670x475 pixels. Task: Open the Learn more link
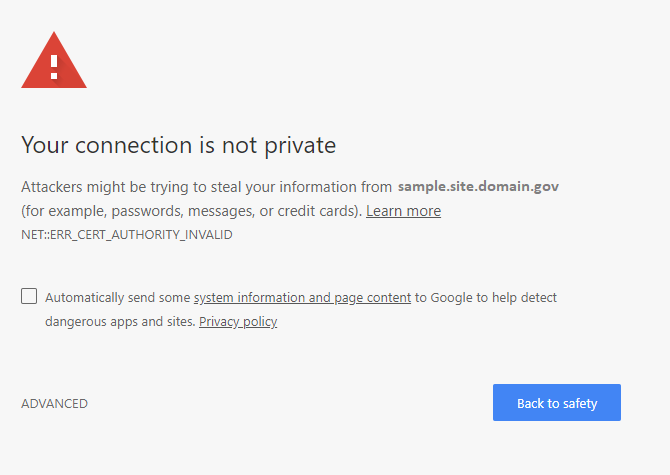403,211
